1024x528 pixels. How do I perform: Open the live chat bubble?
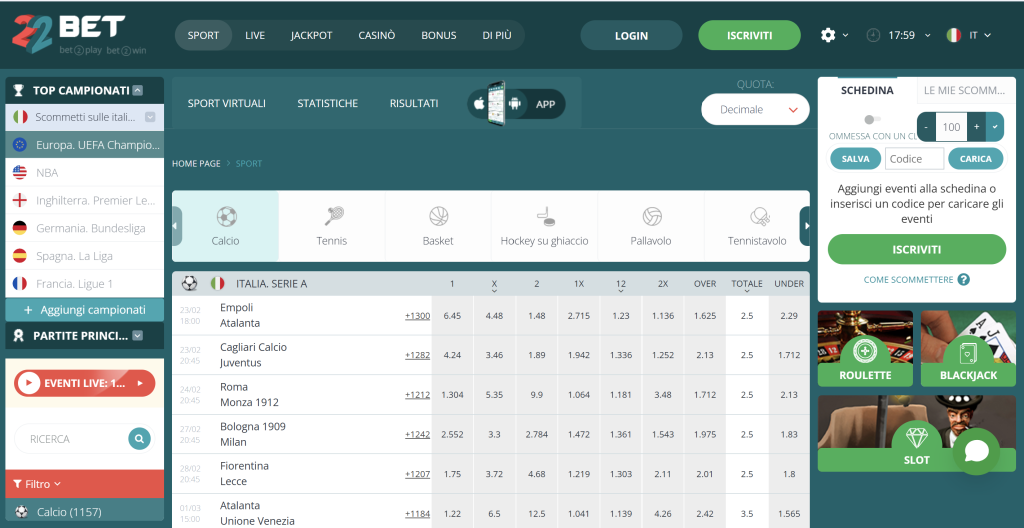point(976,451)
